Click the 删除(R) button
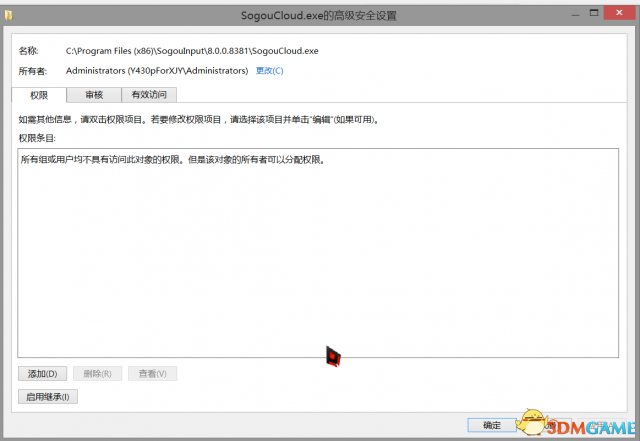640x441 pixels. point(97,374)
